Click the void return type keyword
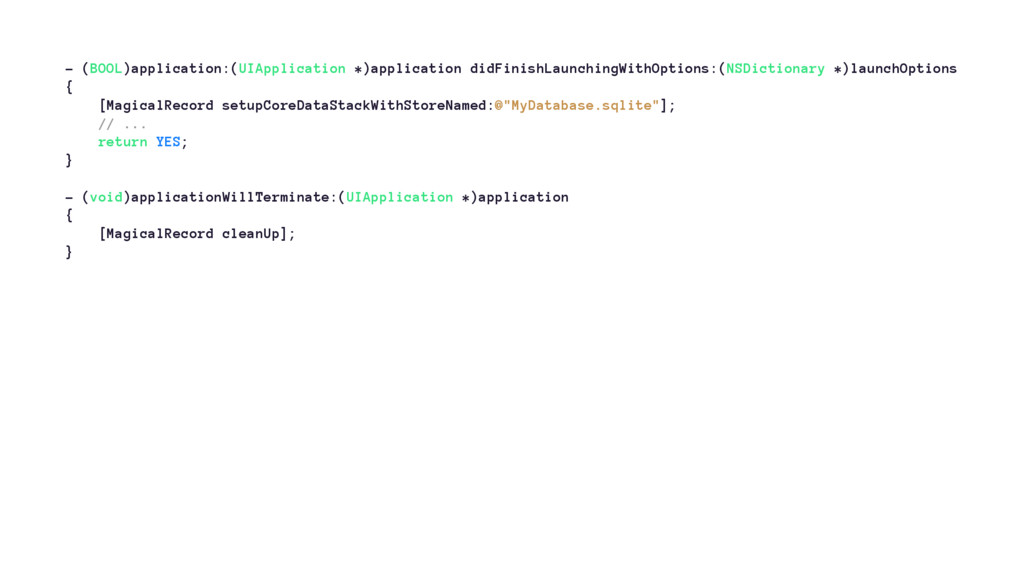This screenshot has width=1024, height=576. point(106,197)
